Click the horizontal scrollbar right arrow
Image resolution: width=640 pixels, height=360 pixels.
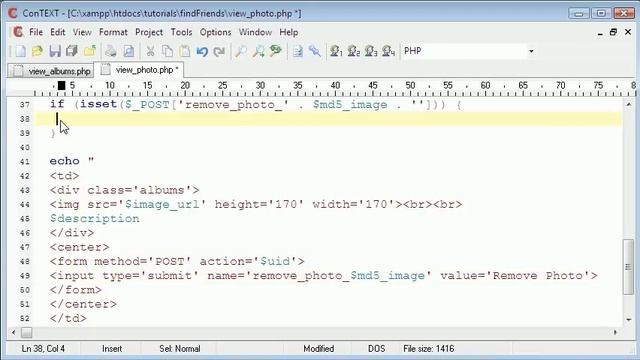(616, 333)
